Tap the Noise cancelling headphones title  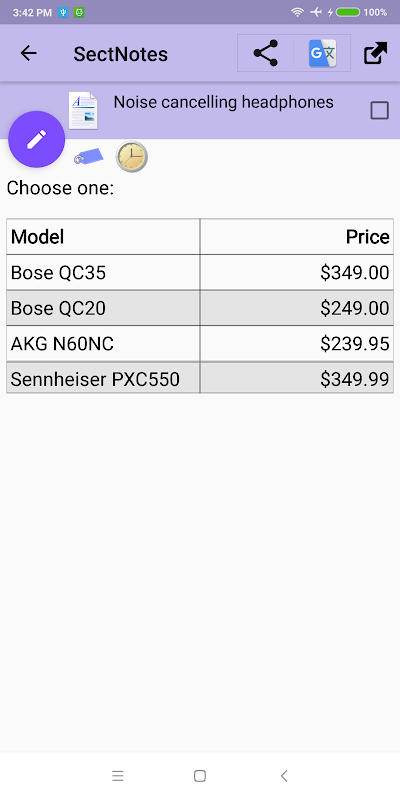pyautogui.click(x=223, y=102)
